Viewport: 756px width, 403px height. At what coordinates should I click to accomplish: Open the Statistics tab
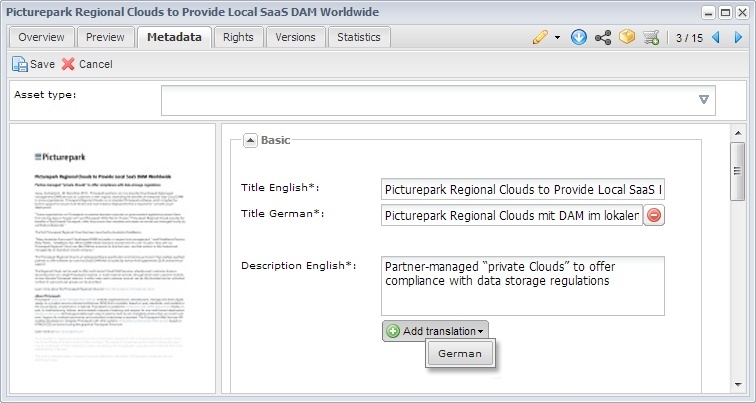359,37
